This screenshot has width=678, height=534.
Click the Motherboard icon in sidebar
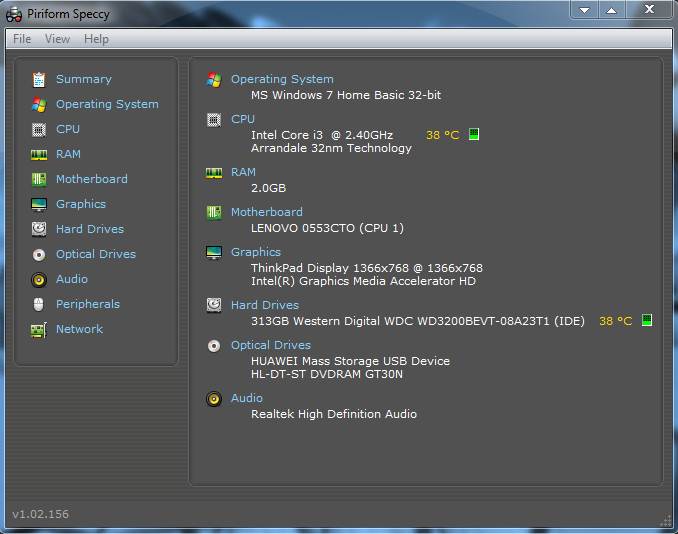click(x=39, y=179)
